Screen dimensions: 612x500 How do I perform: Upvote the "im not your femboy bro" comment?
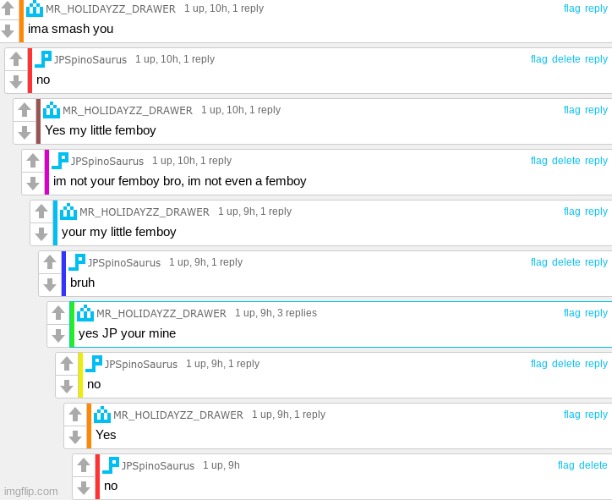coord(32,161)
